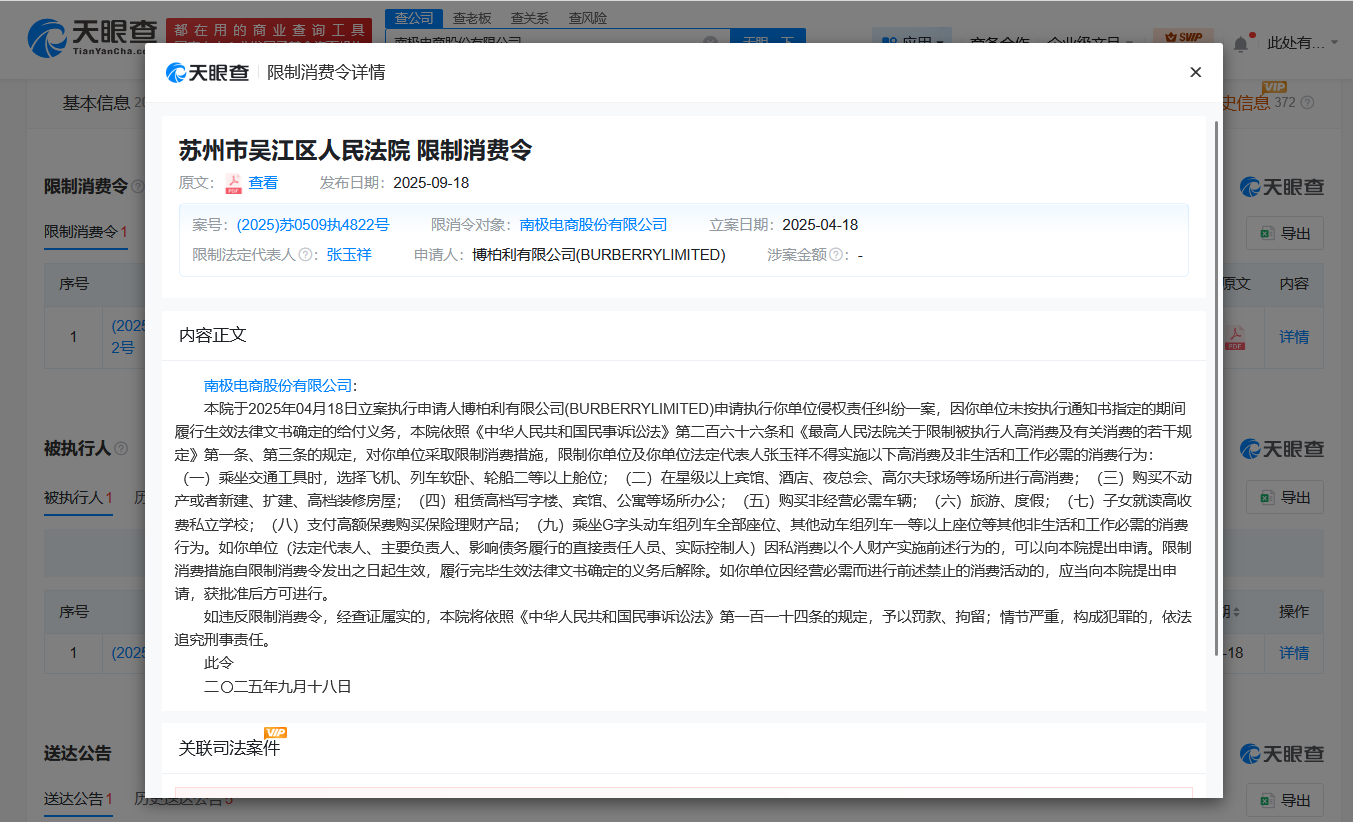Click the 查看 link to view the original document

click(263, 183)
